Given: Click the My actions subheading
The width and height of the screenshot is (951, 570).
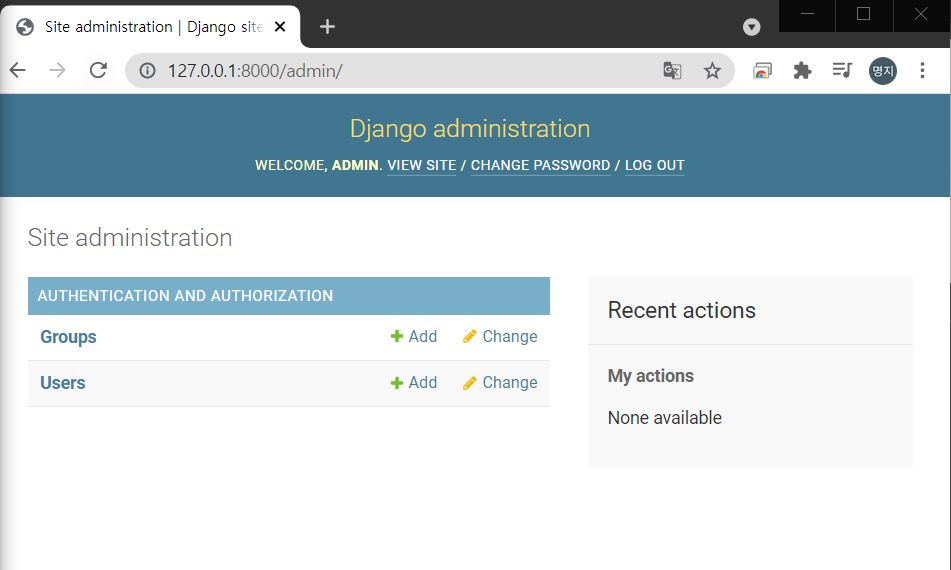Looking at the screenshot, I should 651,376.
